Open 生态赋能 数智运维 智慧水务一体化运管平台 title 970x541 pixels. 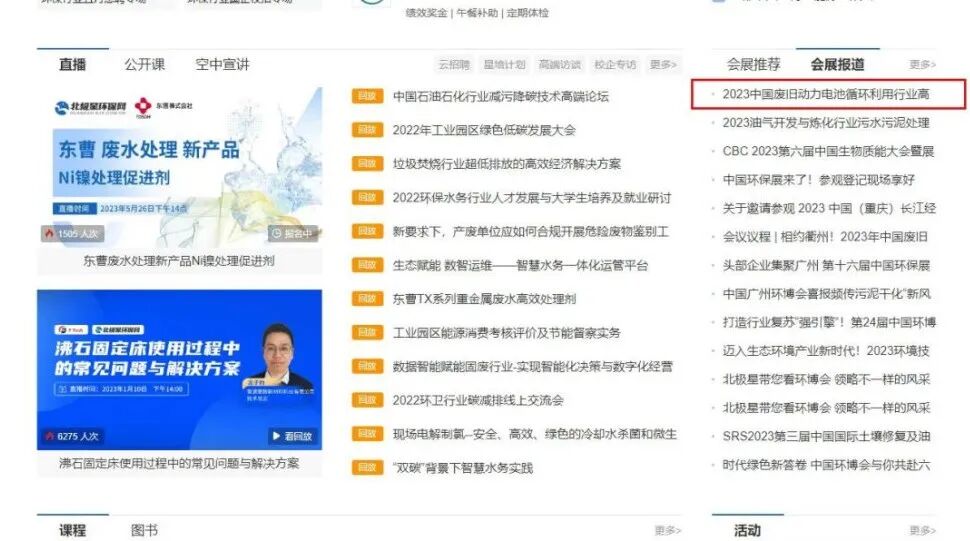point(520,265)
